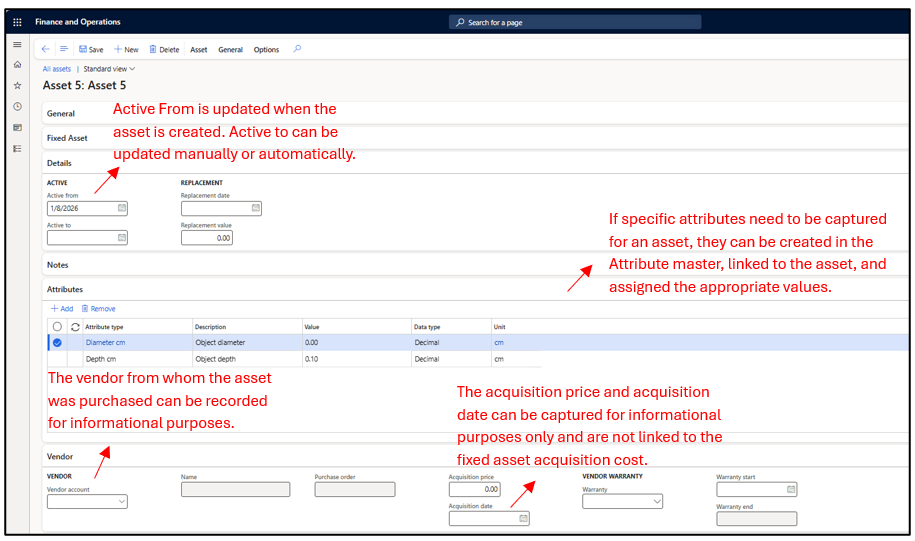Click the All assets breadcrumb link
The width and height of the screenshot is (915, 541).
pyautogui.click(x=57, y=69)
